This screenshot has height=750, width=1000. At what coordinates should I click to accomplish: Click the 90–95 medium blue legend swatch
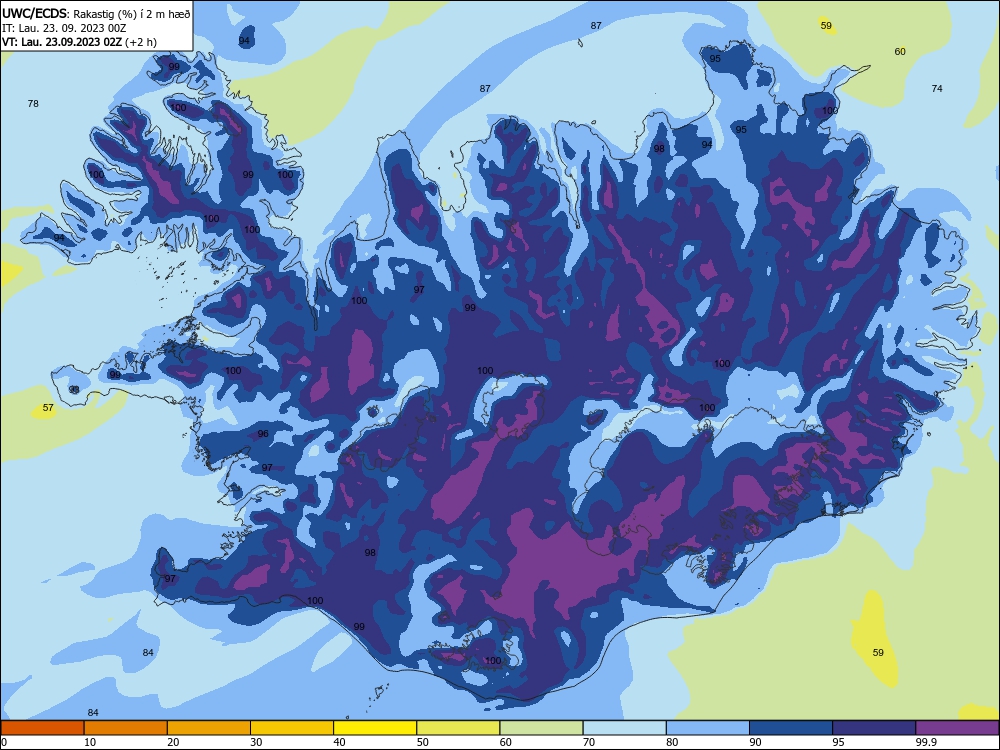point(791,728)
